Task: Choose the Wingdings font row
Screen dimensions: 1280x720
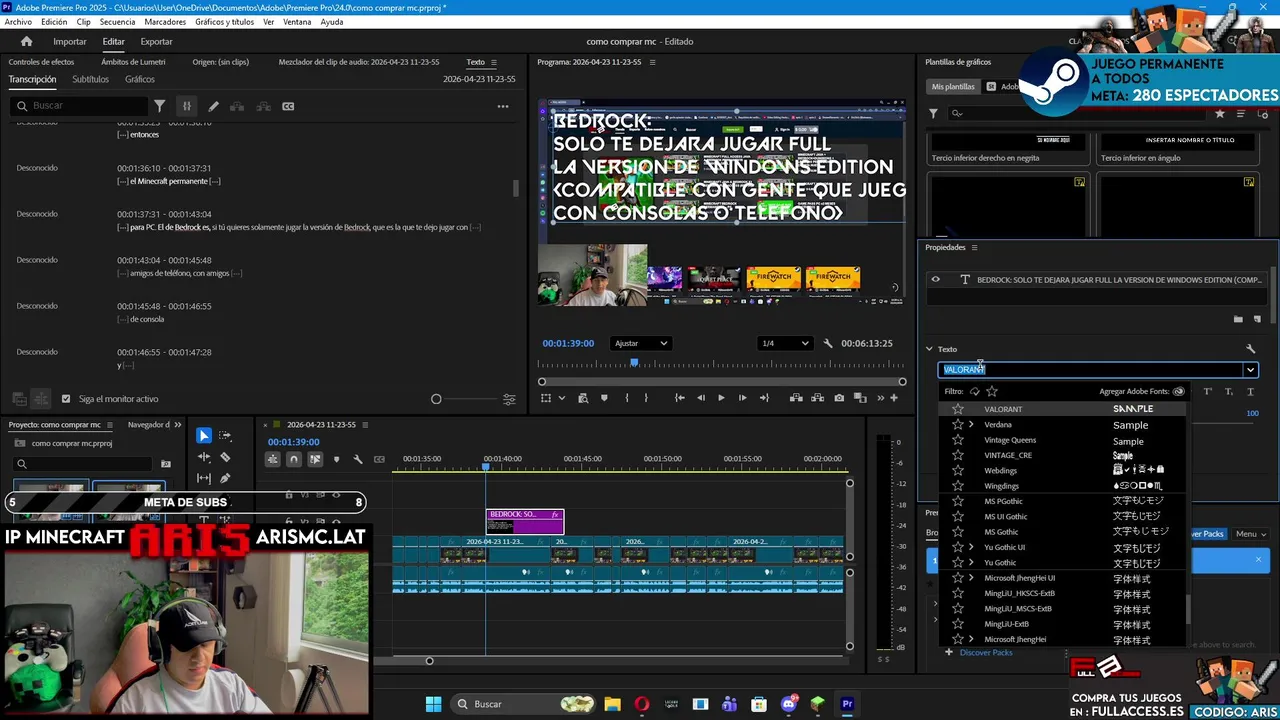Action: 1062,486
